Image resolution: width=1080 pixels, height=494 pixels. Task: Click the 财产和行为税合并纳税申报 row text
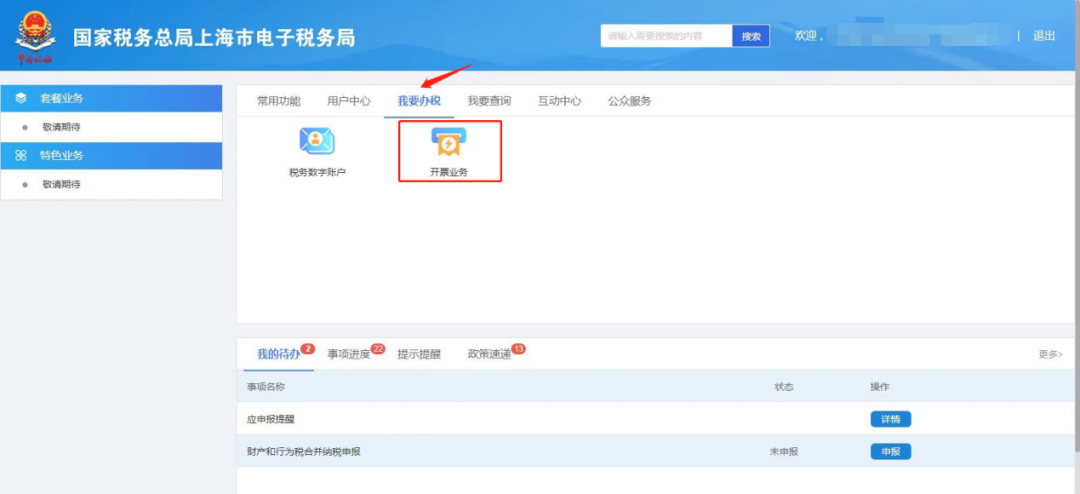coord(304,452)
